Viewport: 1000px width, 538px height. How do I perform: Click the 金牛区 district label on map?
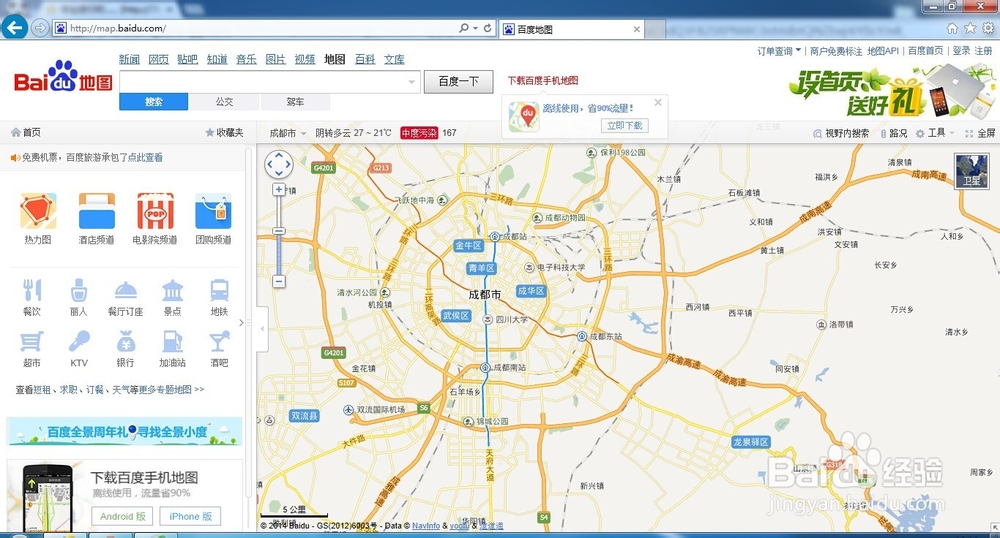click(x=468, y=245)
